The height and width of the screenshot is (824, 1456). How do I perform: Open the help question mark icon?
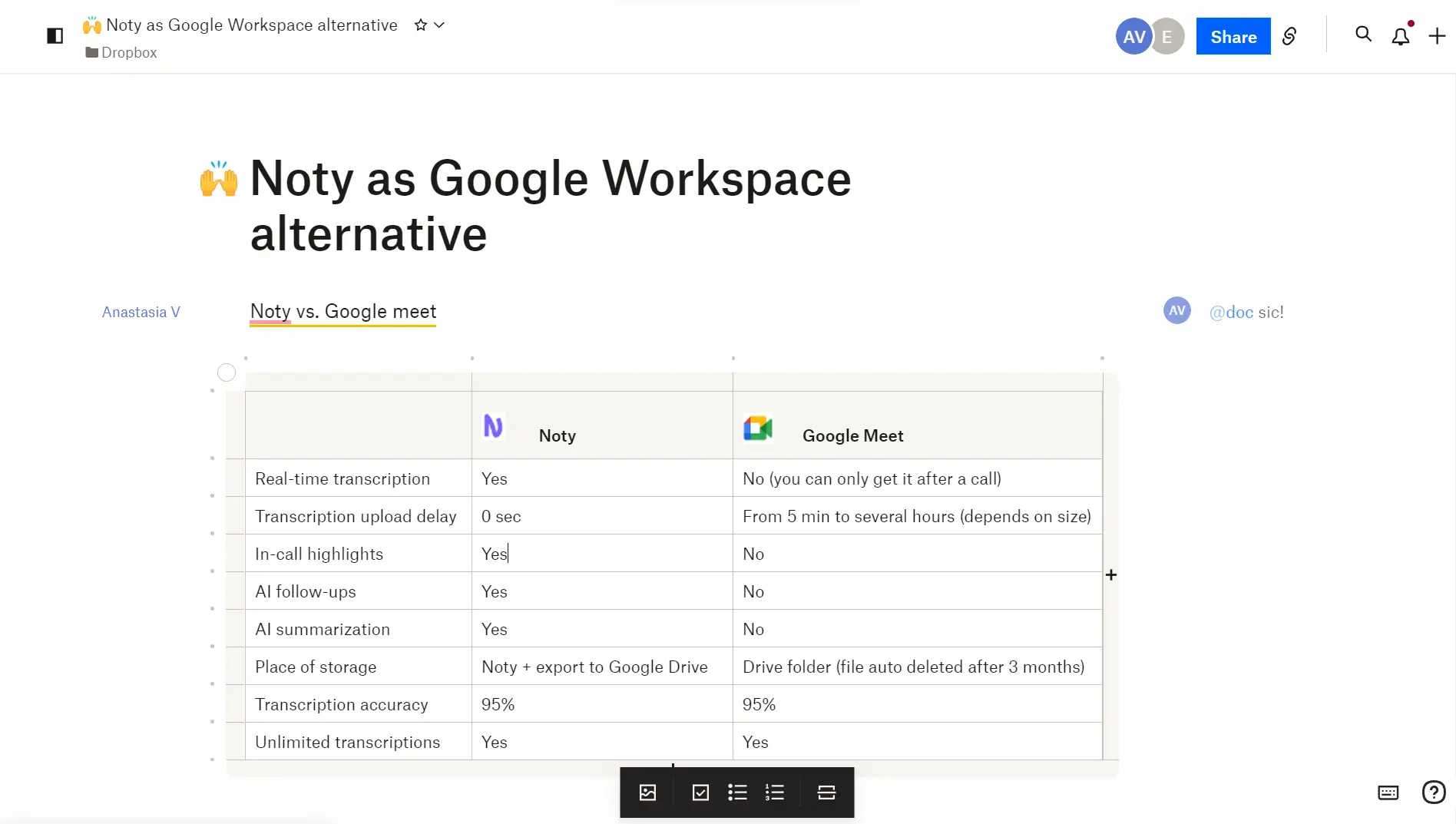pyautogui.click(x=1434, y=792)
